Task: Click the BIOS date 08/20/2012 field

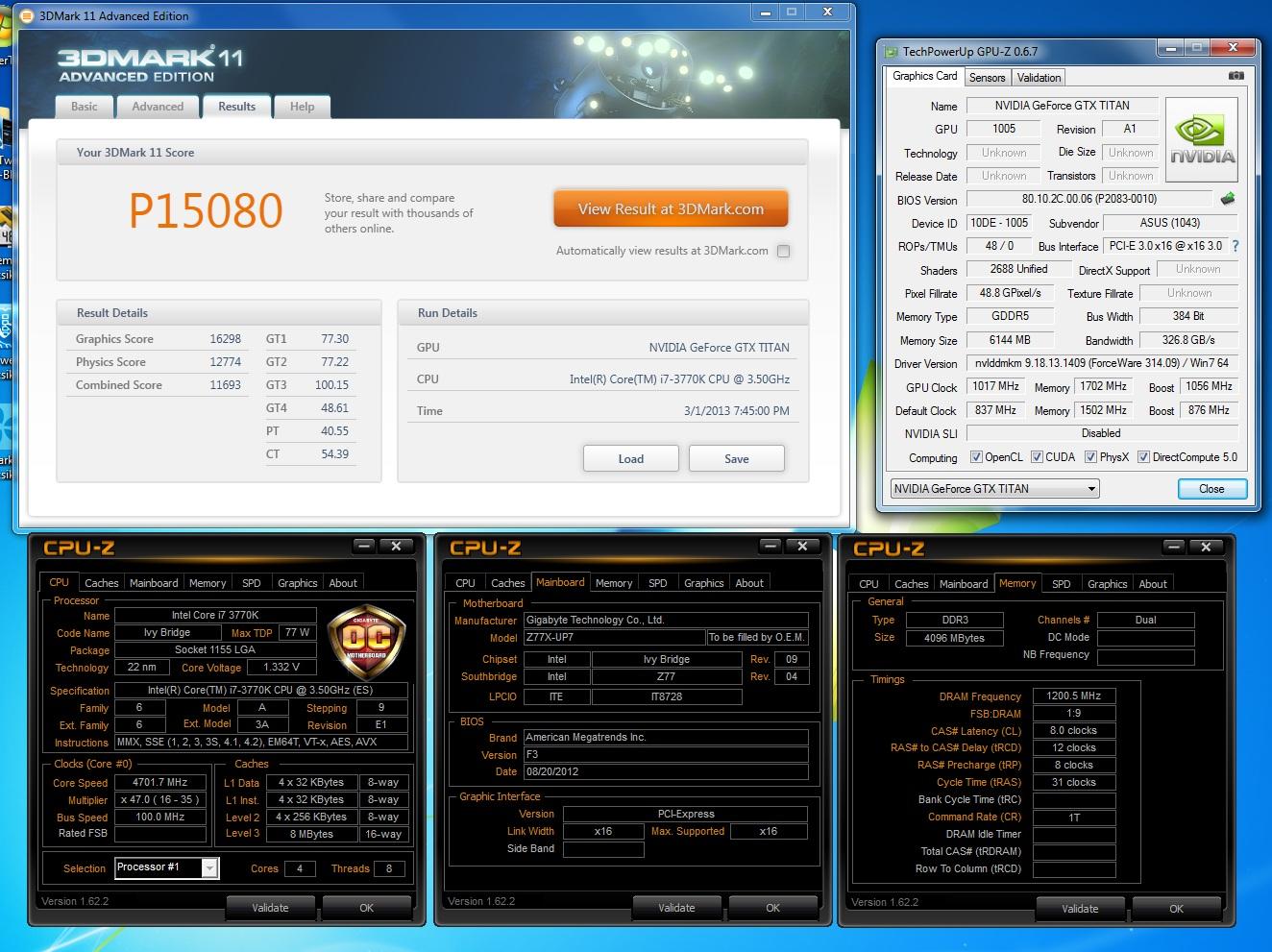Action: pos(666,771)
